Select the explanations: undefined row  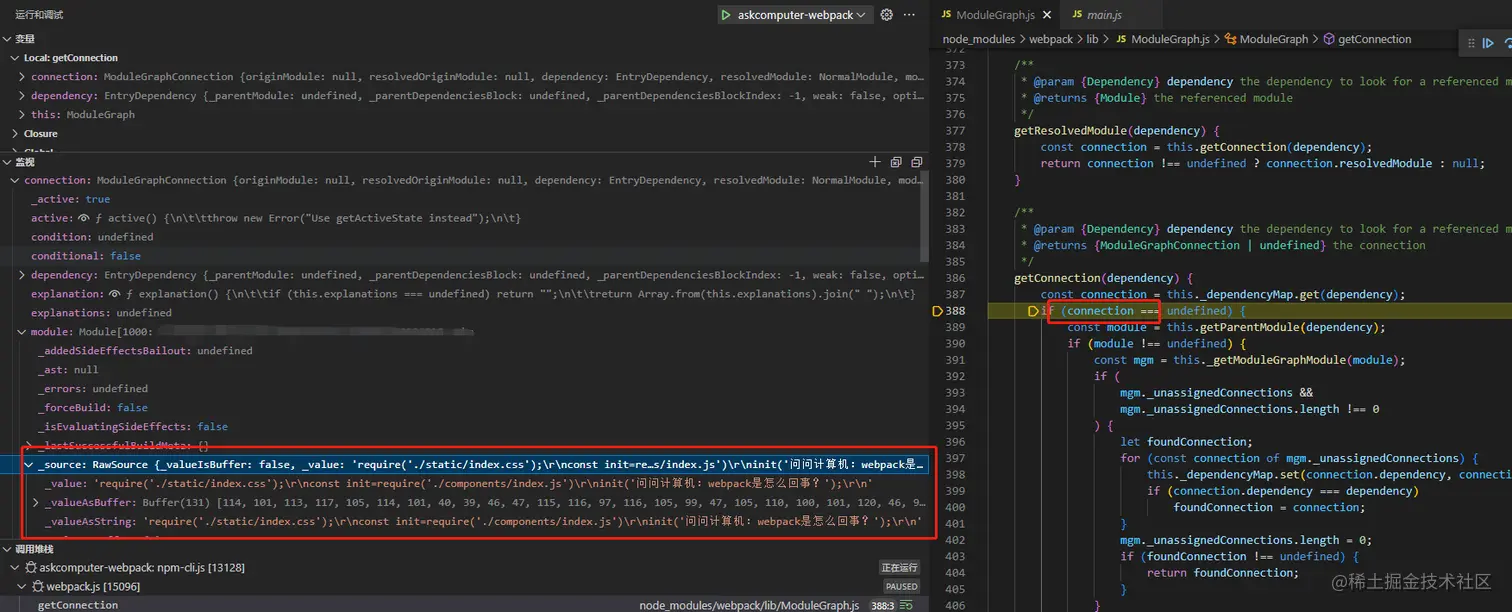(x=463, y=313)
